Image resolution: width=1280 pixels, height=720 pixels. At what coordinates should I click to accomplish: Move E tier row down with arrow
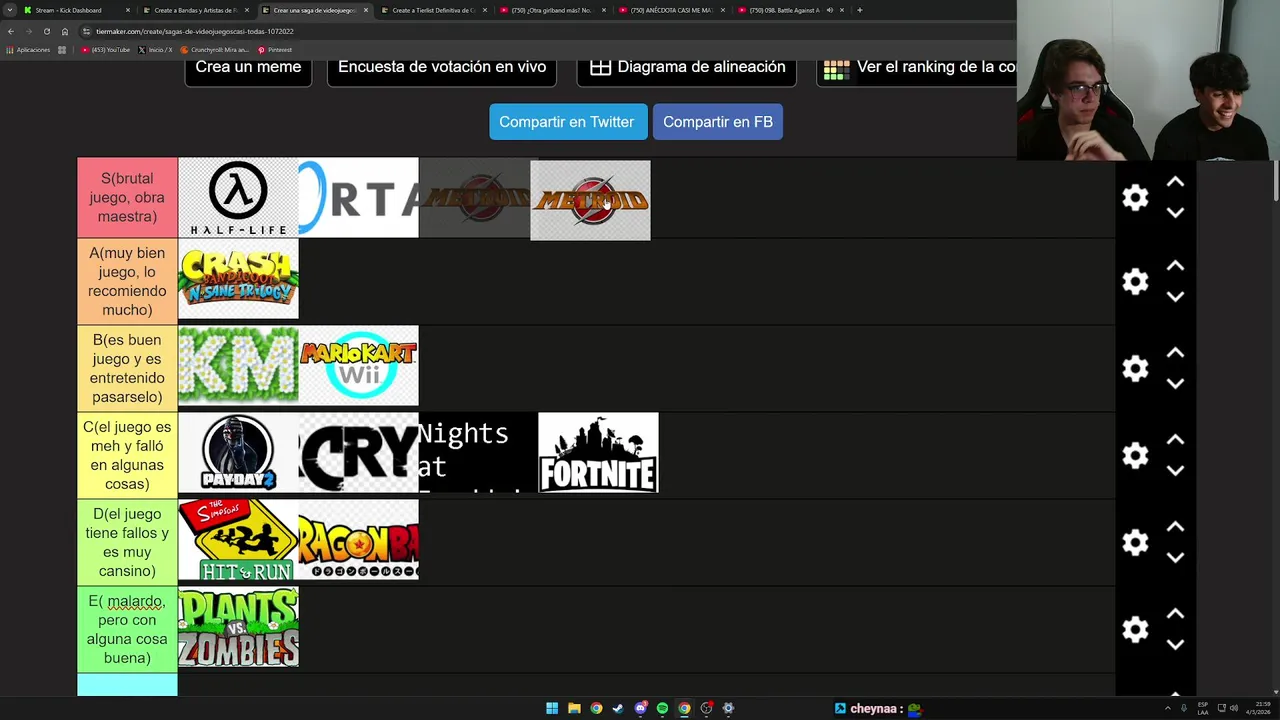[1175, 644]
